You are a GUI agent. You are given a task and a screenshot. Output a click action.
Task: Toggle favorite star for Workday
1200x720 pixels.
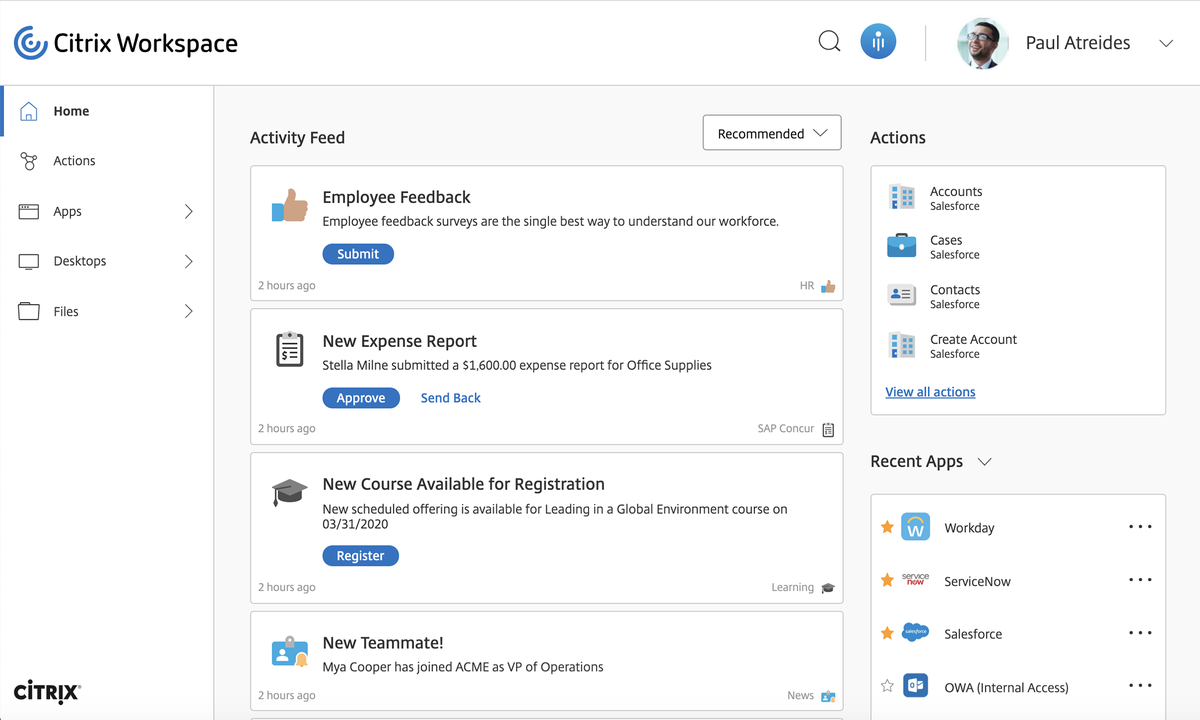(887, 527)
